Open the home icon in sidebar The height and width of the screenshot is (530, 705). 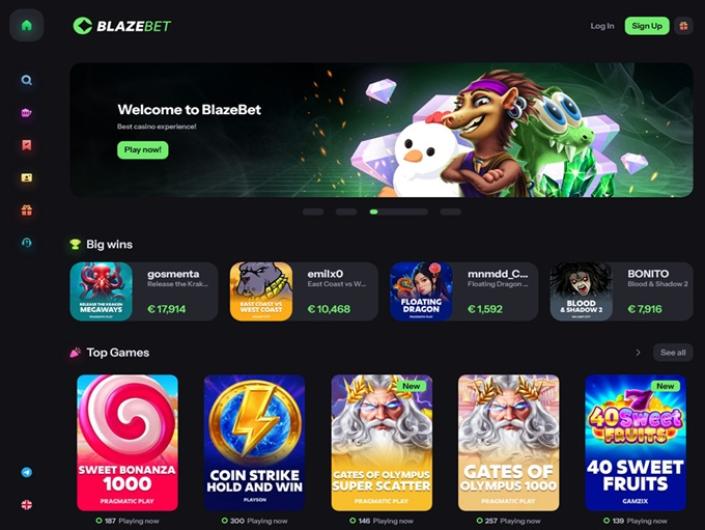click(27, 25)
